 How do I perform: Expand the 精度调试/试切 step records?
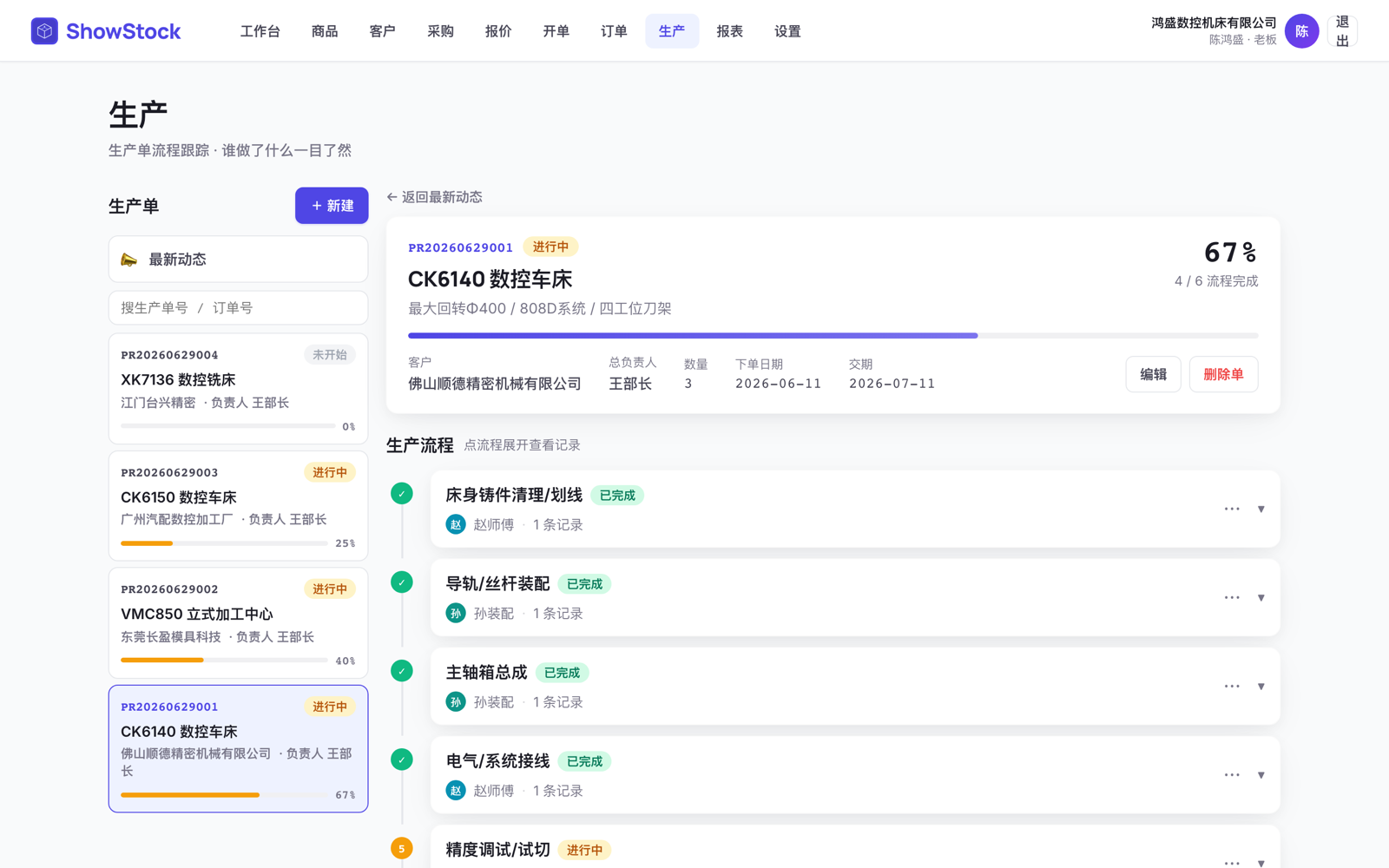(1261, 863)
